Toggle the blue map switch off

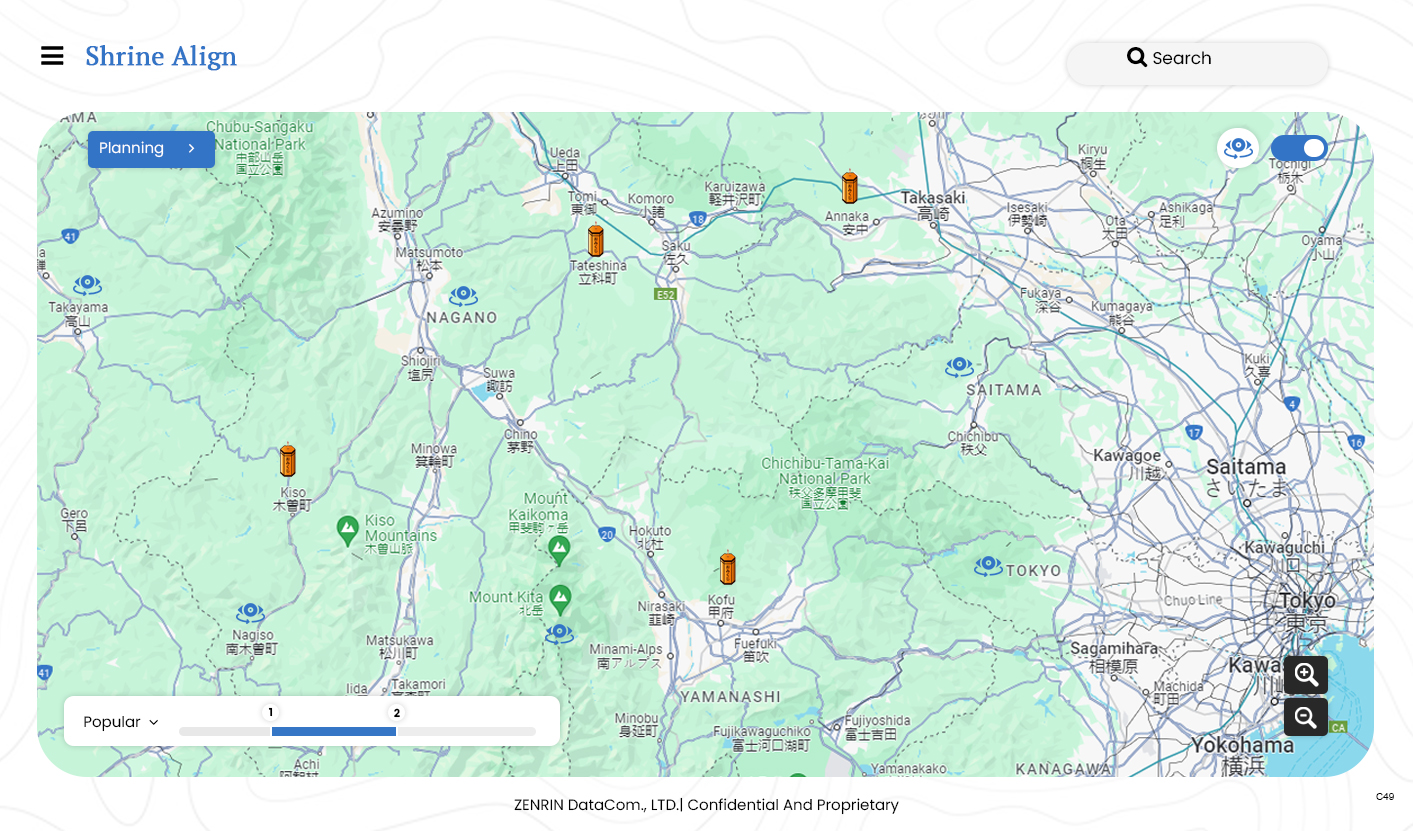coord(1300,148)
